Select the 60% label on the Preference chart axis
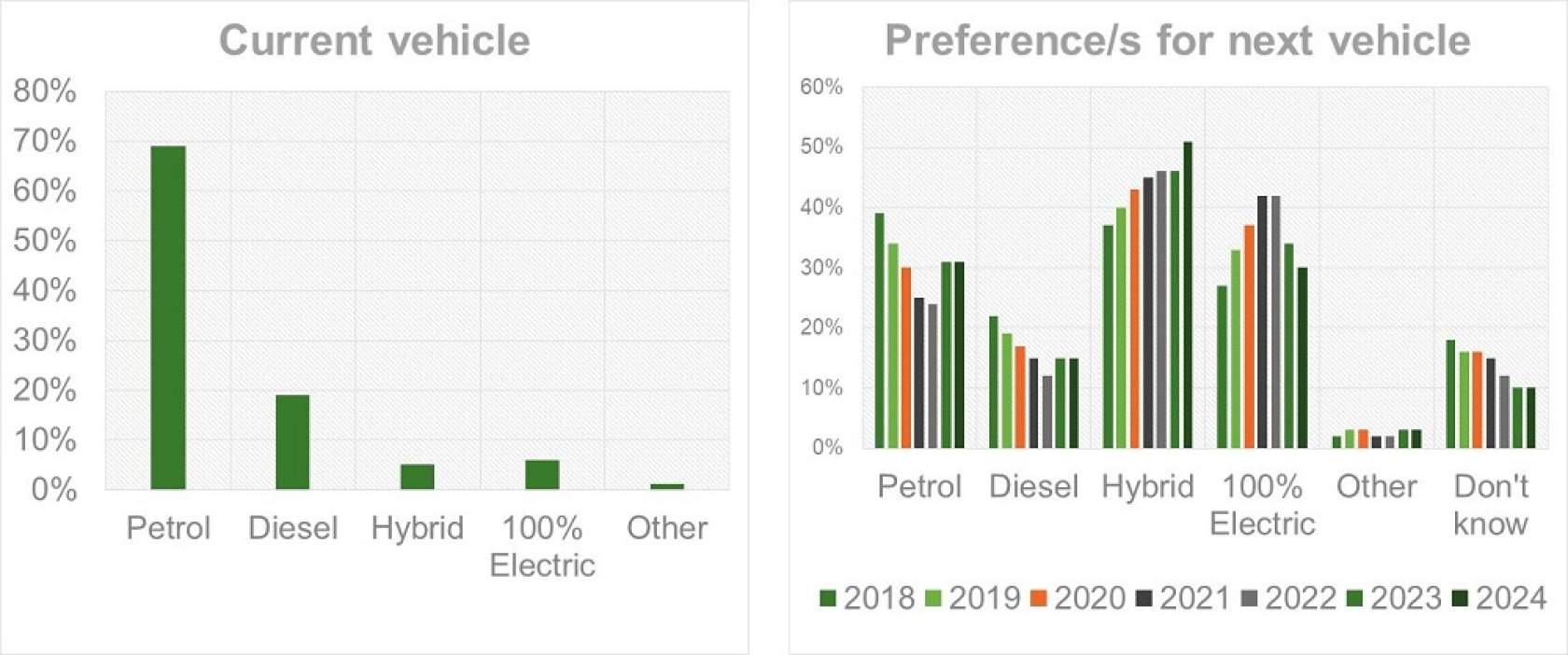The height and width of the screenshot is (655, 1568). [x=820, y=88]
